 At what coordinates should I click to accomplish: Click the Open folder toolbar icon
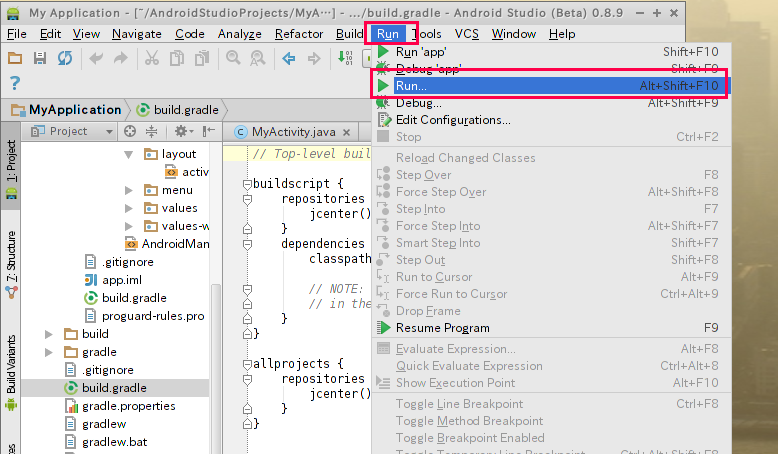click(x=15, y=58)
